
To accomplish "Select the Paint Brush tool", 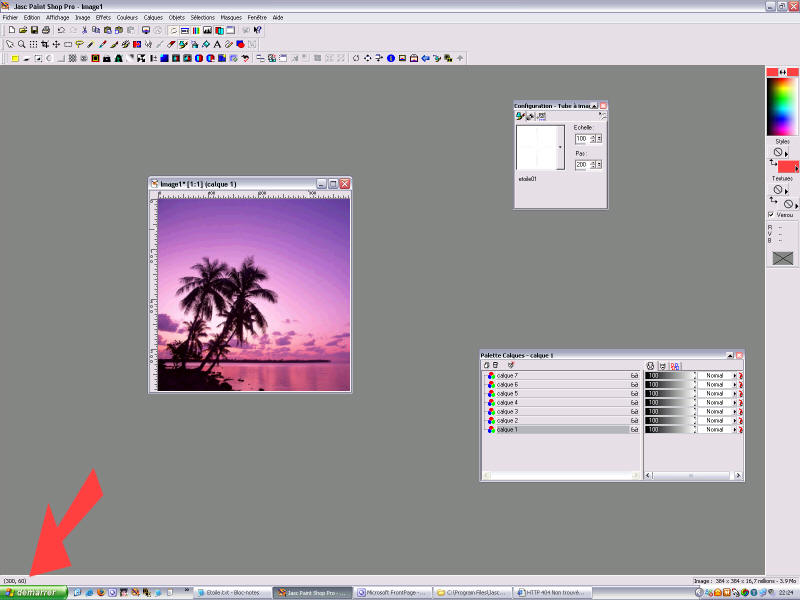I will click(x=114, y=44).
